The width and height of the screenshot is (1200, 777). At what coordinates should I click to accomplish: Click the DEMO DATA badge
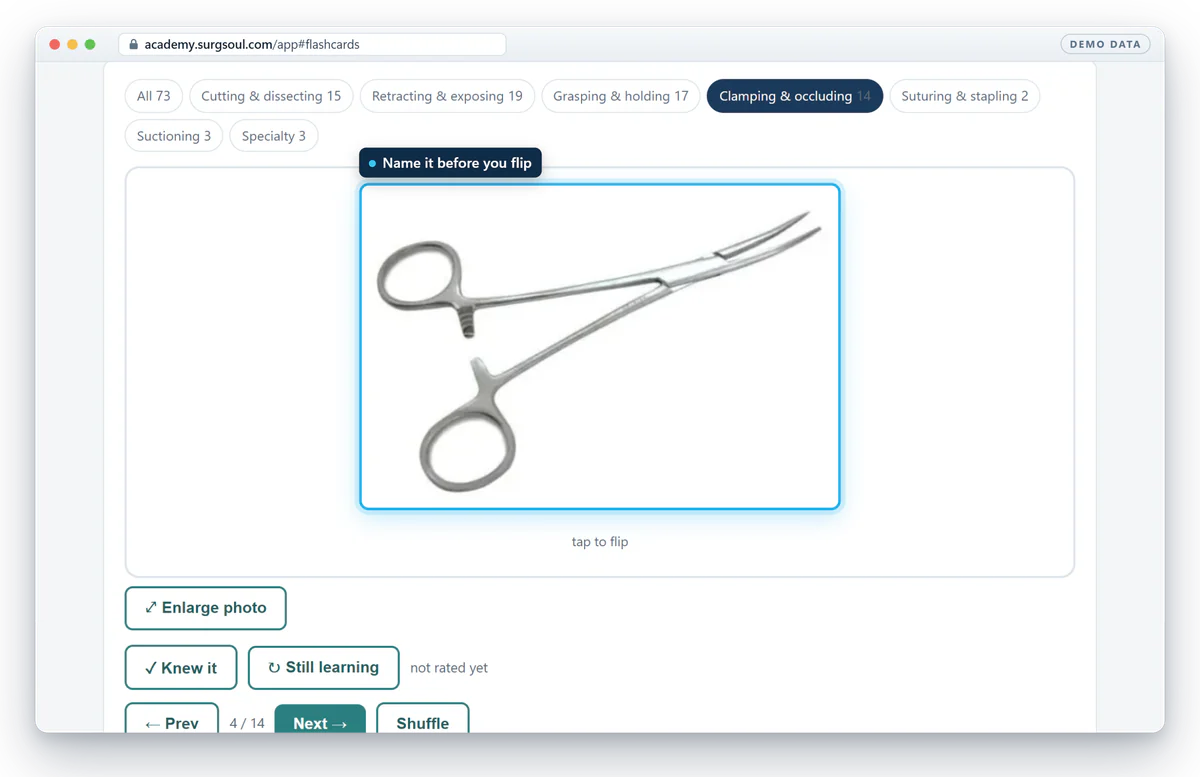(x=1105, y=45)
